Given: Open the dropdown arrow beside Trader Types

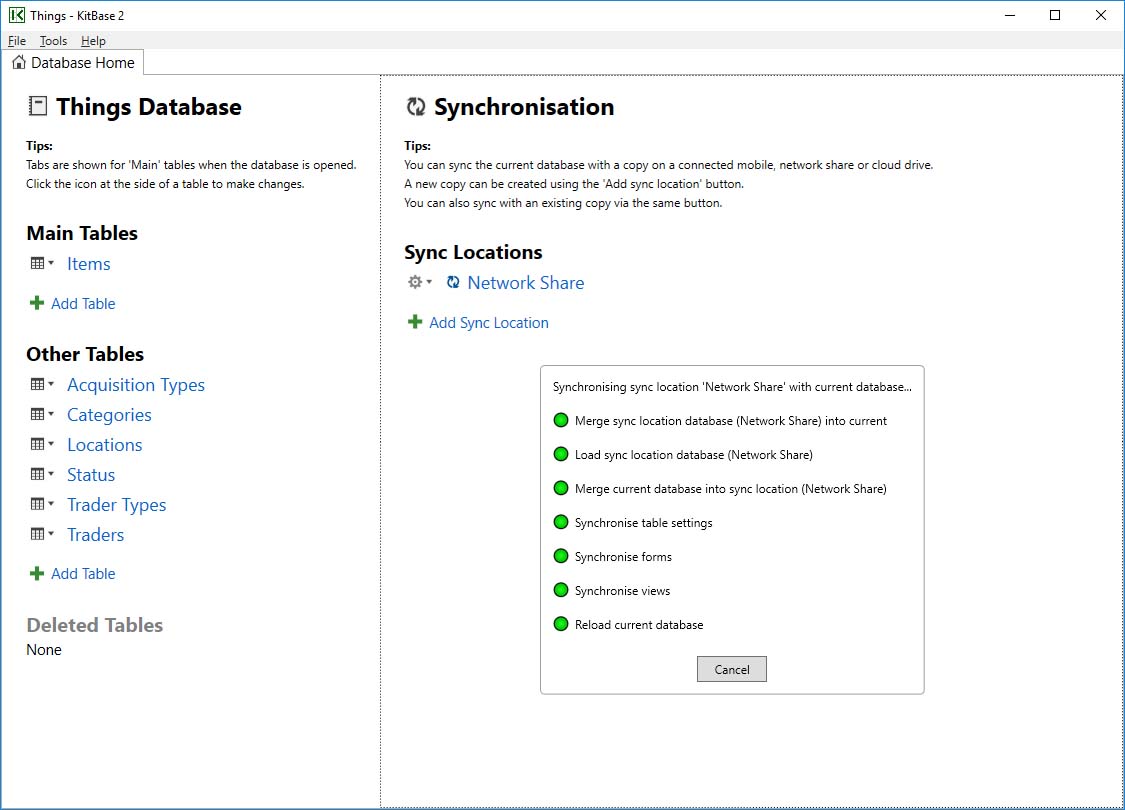Looking at the screenshot, I should [x=51, y=504].
